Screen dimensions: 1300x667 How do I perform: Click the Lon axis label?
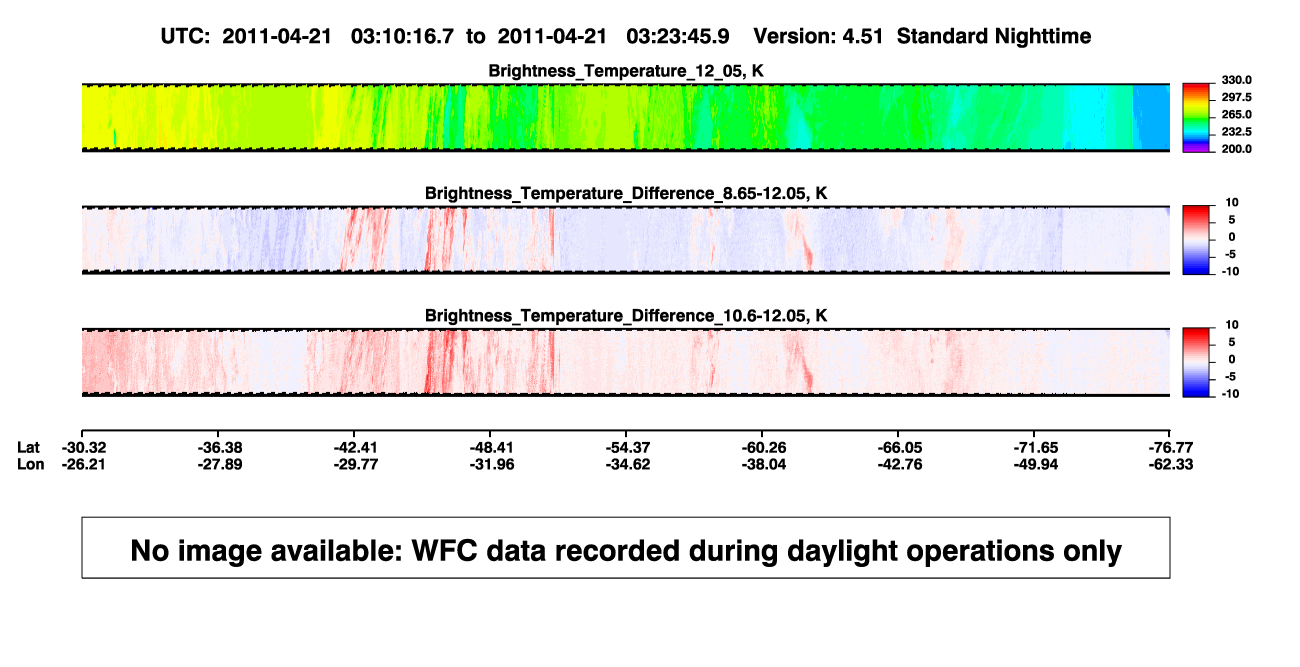click(31, 464)
